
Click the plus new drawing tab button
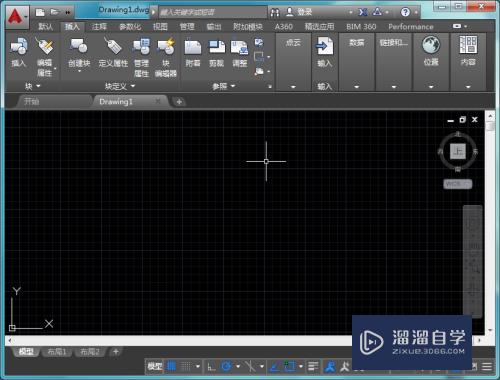click(x=179, y=102)
